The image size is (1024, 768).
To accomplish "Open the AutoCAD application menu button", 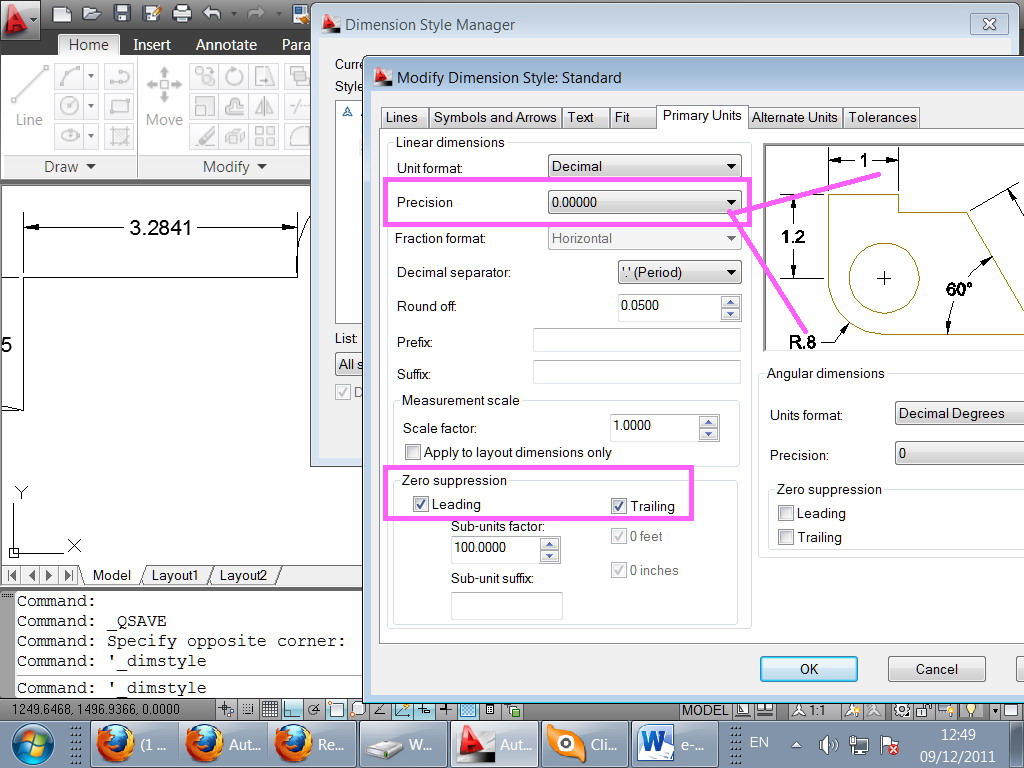I will click(x=20, y=20).
